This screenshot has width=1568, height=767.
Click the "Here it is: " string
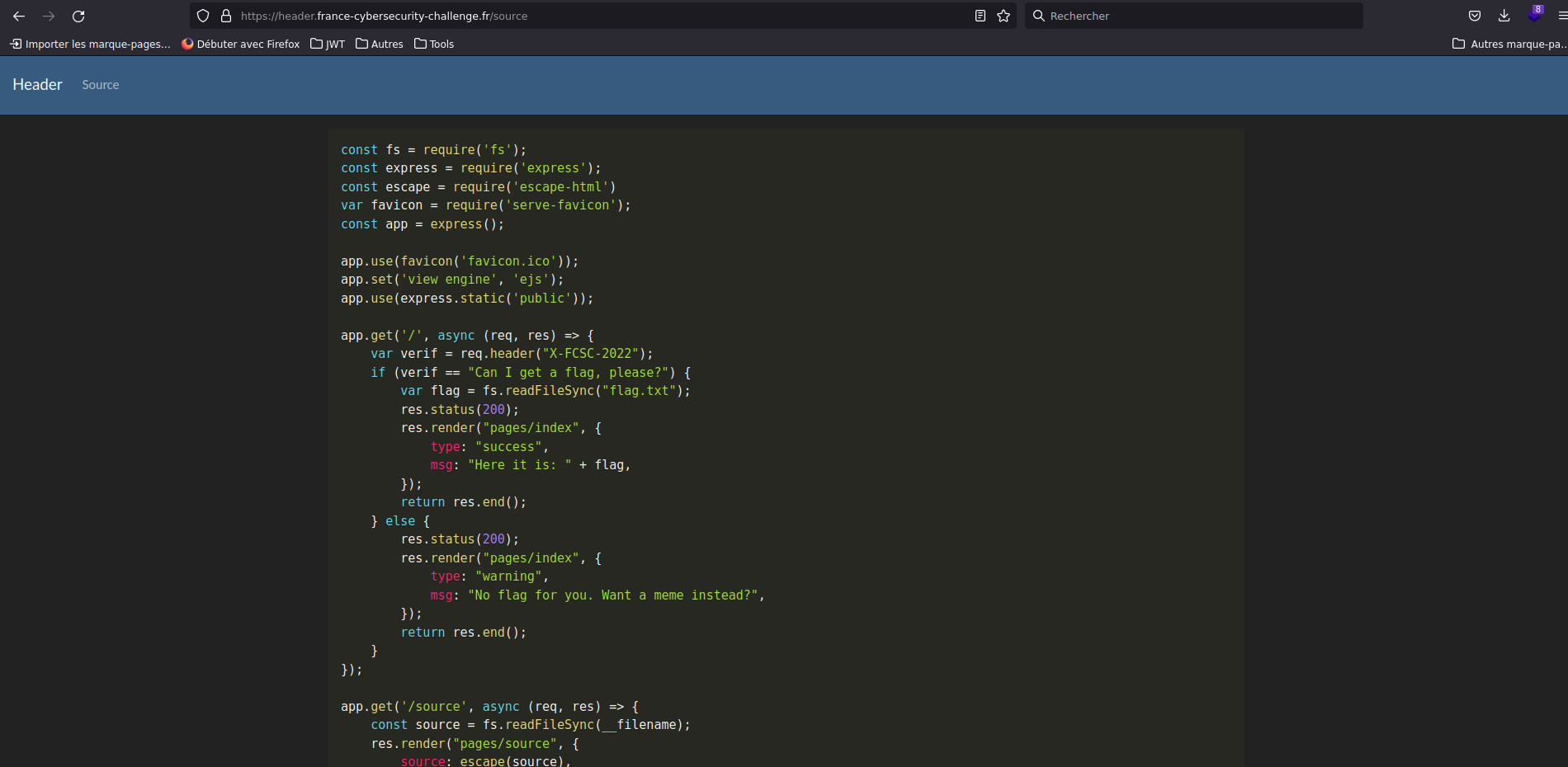pyautogui.click(x=520, y=465)
